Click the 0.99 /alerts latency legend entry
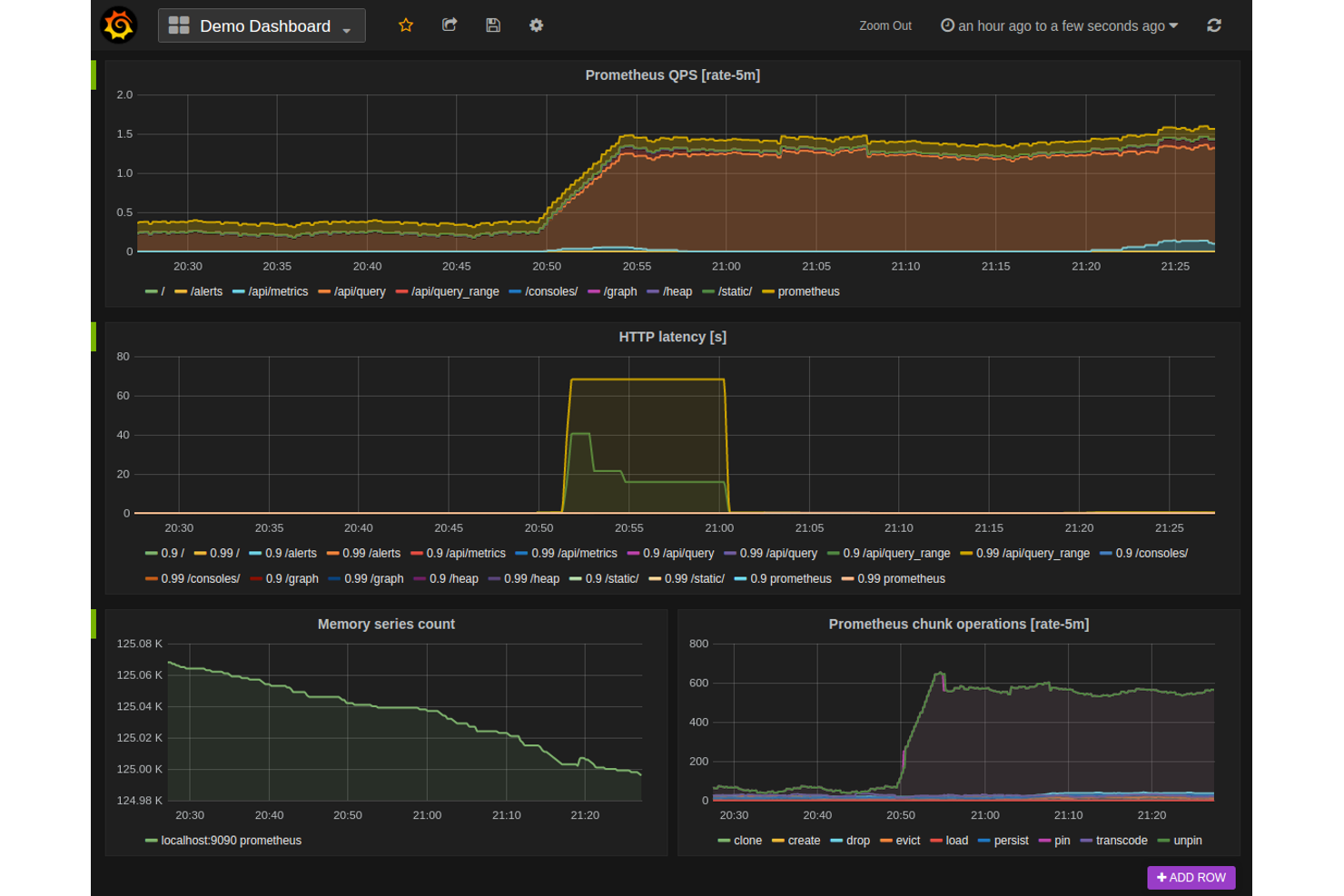This screenshot has width=1344, height=896. tap(371, 553)
